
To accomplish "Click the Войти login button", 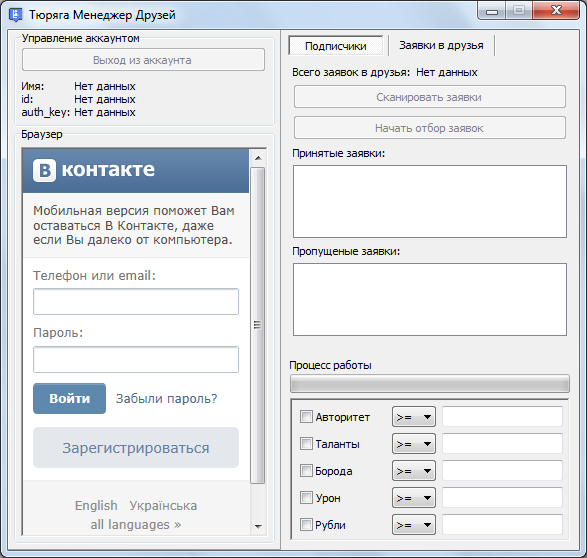I will click(x=69, y=398).
